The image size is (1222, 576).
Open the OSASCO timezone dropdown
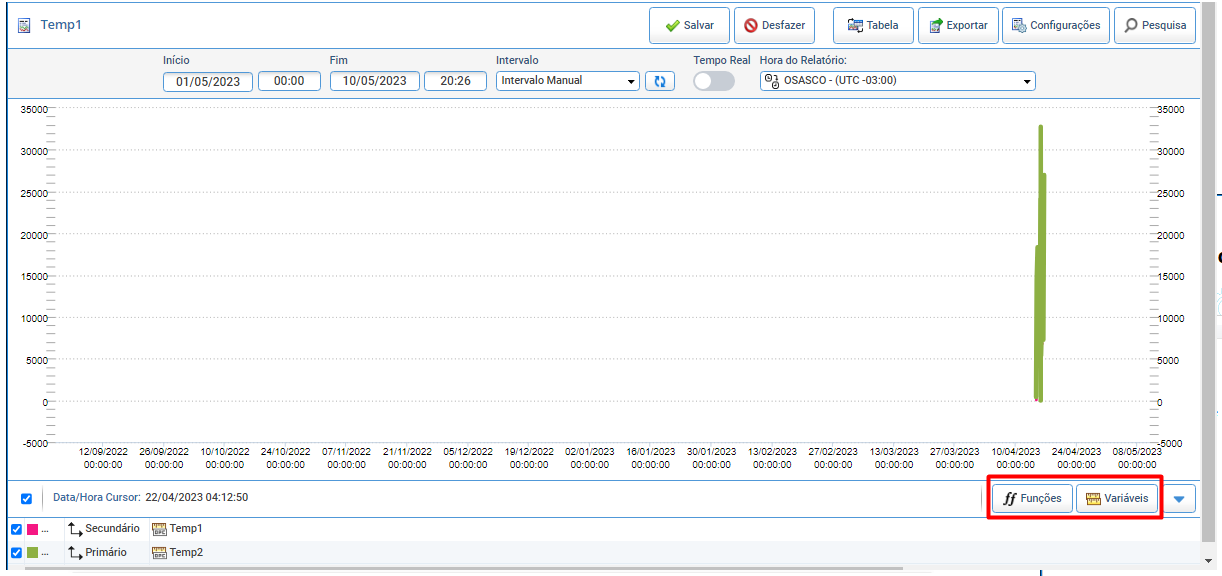coord(897,81)
